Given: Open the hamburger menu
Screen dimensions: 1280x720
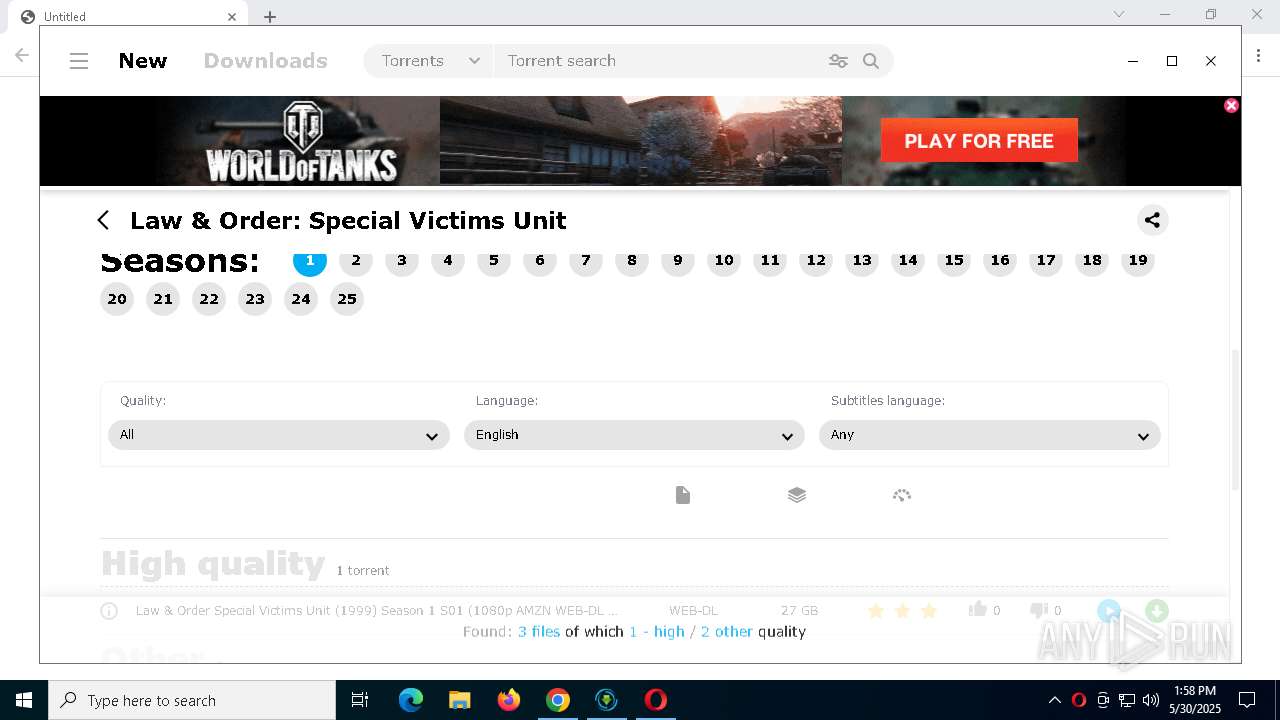Looking at the screenshot, I should pos(79,61).
